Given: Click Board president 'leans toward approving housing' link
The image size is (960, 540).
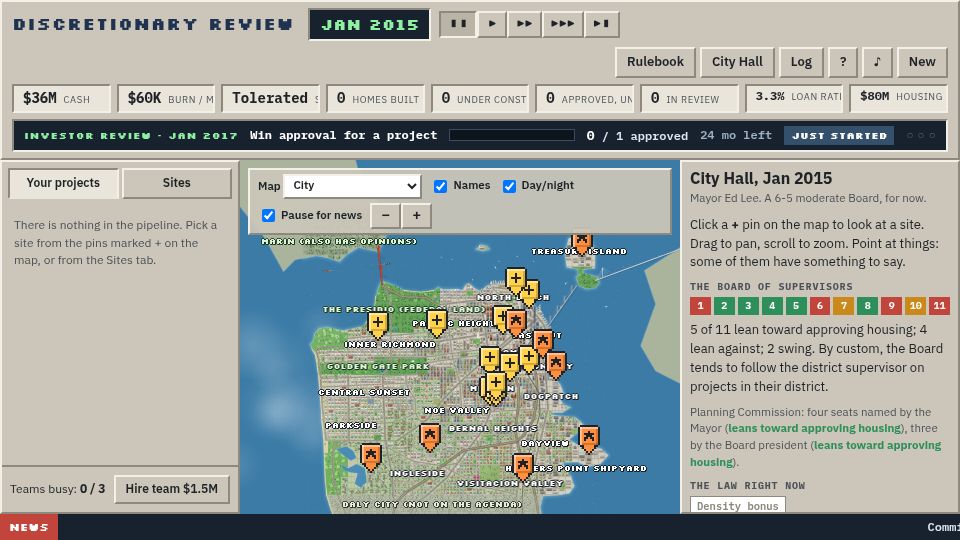Looking at the screenshot, I should (x=816, y=454).
